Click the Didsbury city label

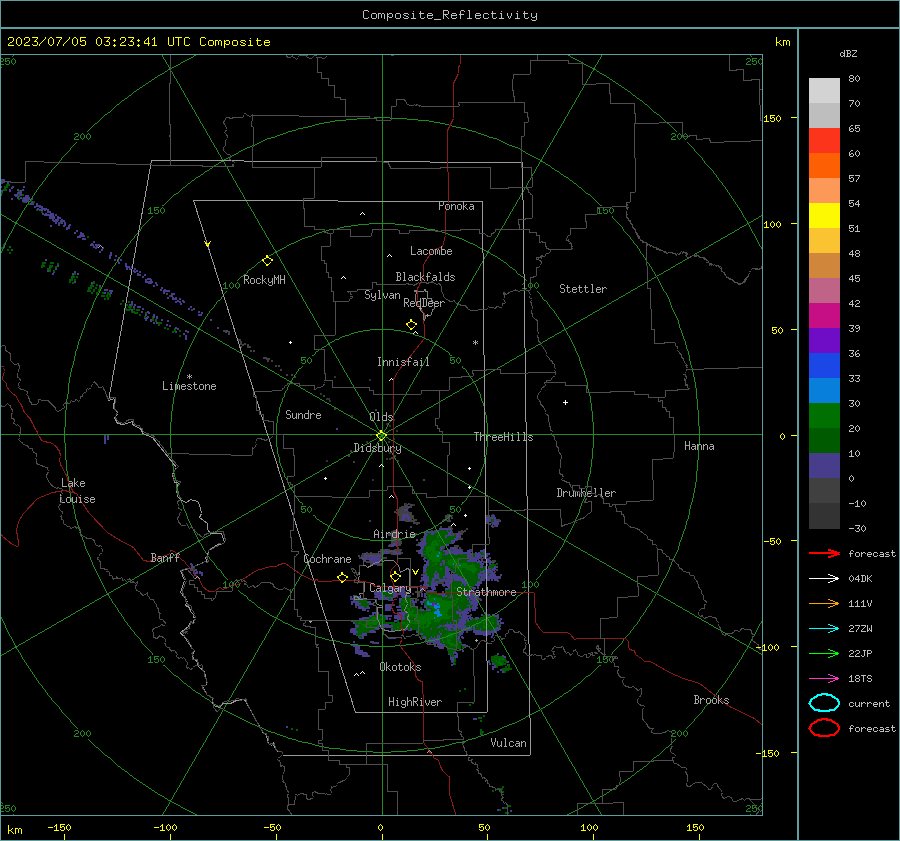click(x=377, y=448)
